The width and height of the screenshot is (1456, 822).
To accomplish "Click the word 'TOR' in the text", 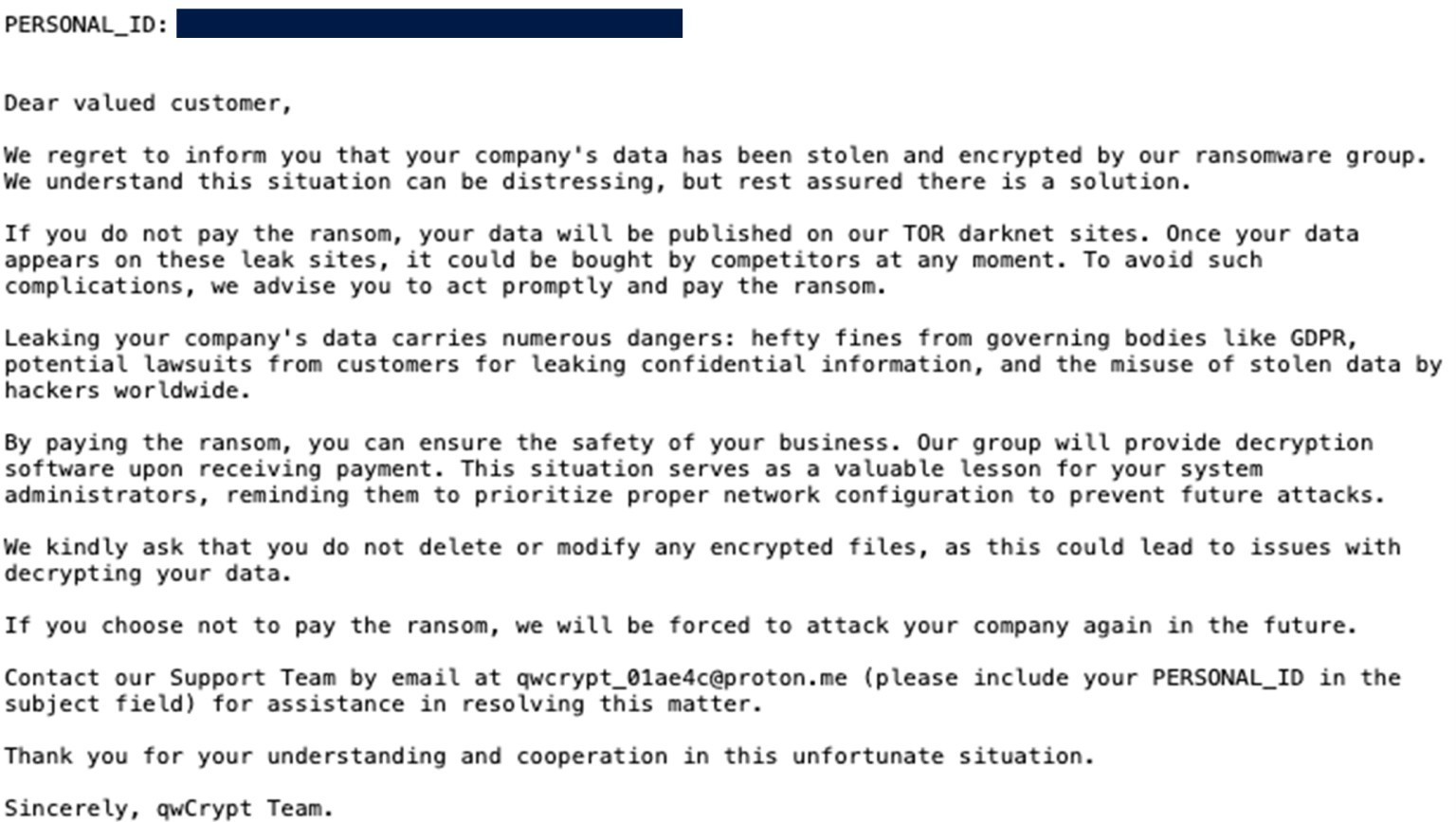I will coord(922,234).
